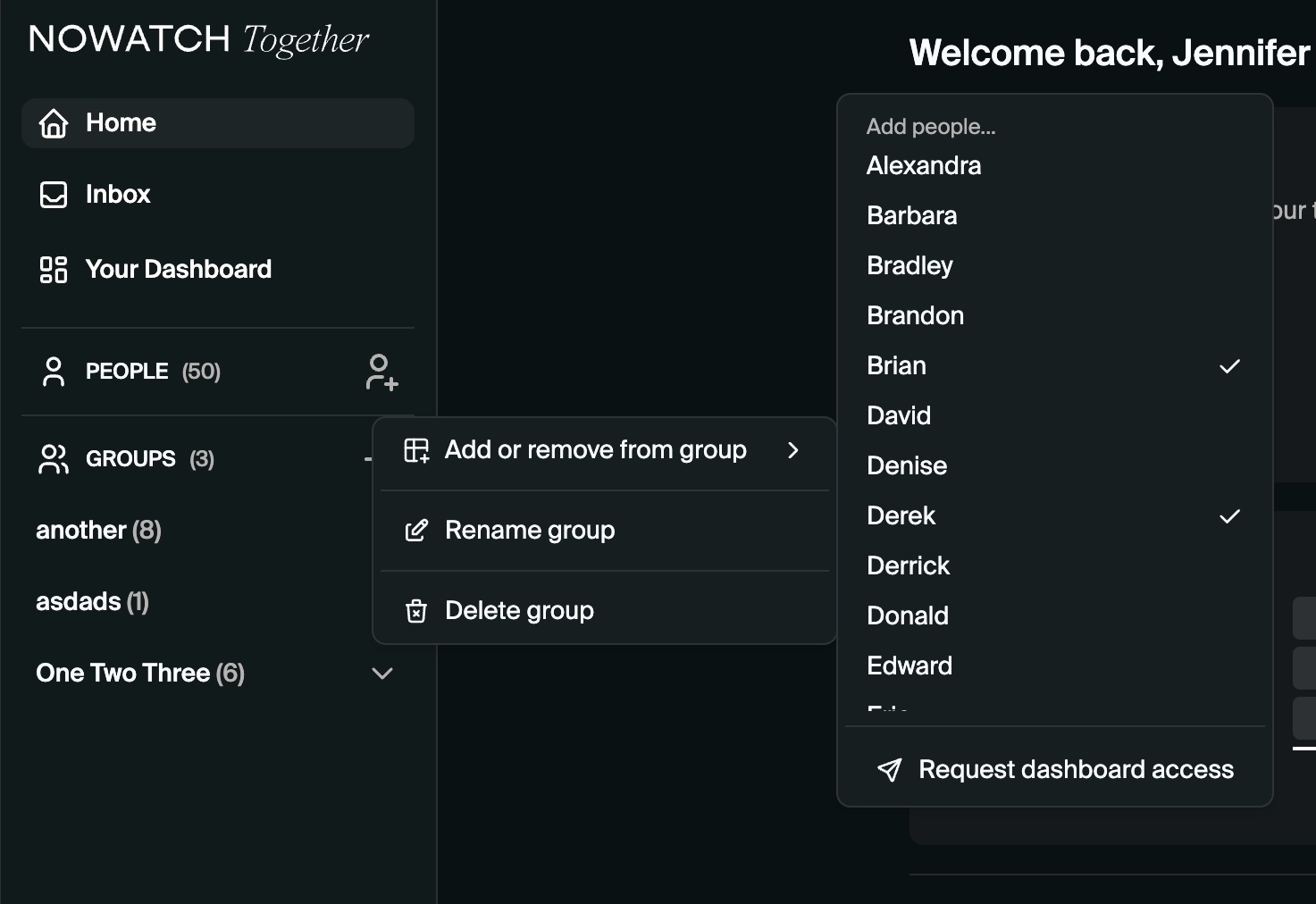Click the paper plane icon for dashboard access
1316x904 pixels.
890,770
